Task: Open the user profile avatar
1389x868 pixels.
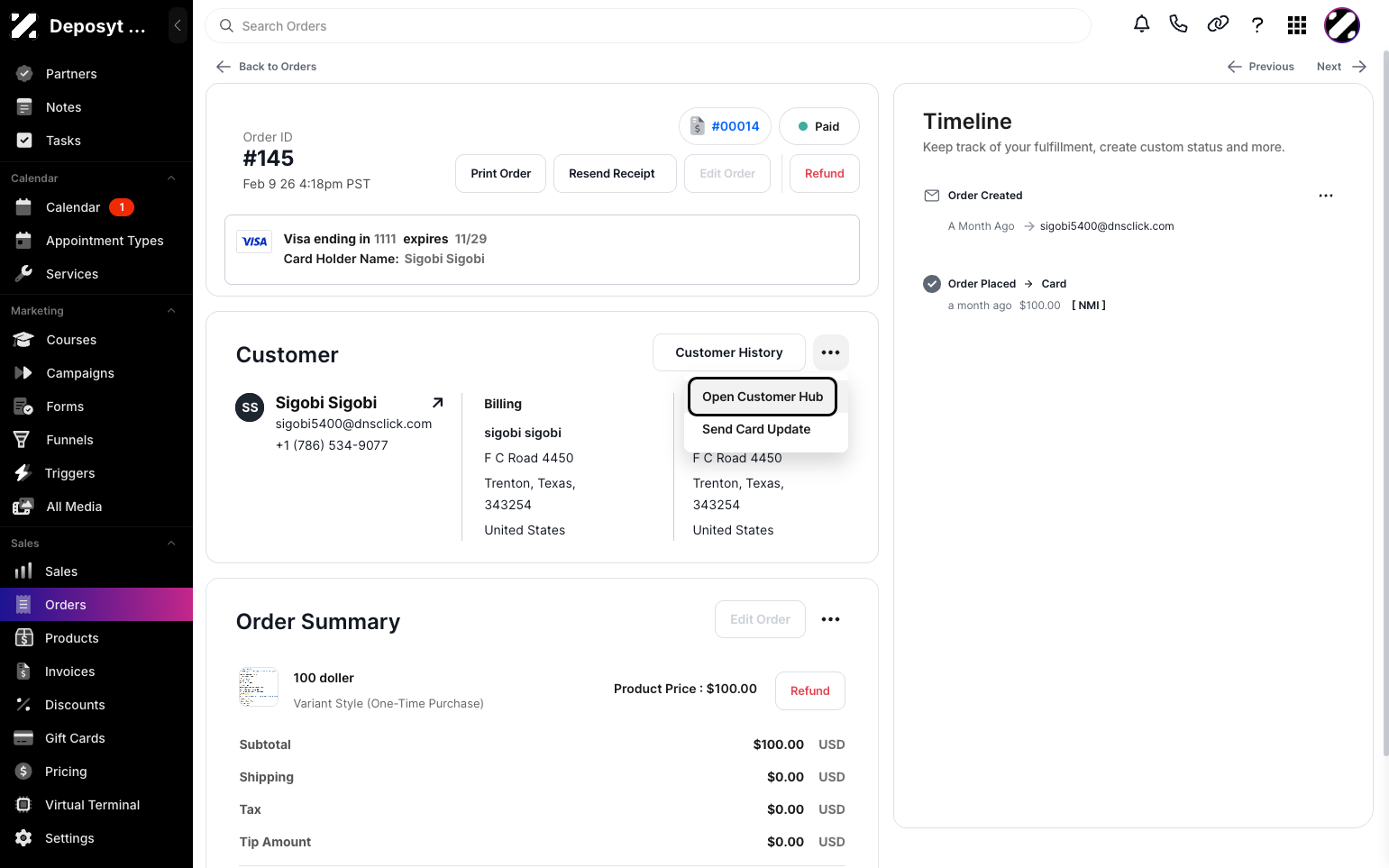Action: tap(1341, 25)
